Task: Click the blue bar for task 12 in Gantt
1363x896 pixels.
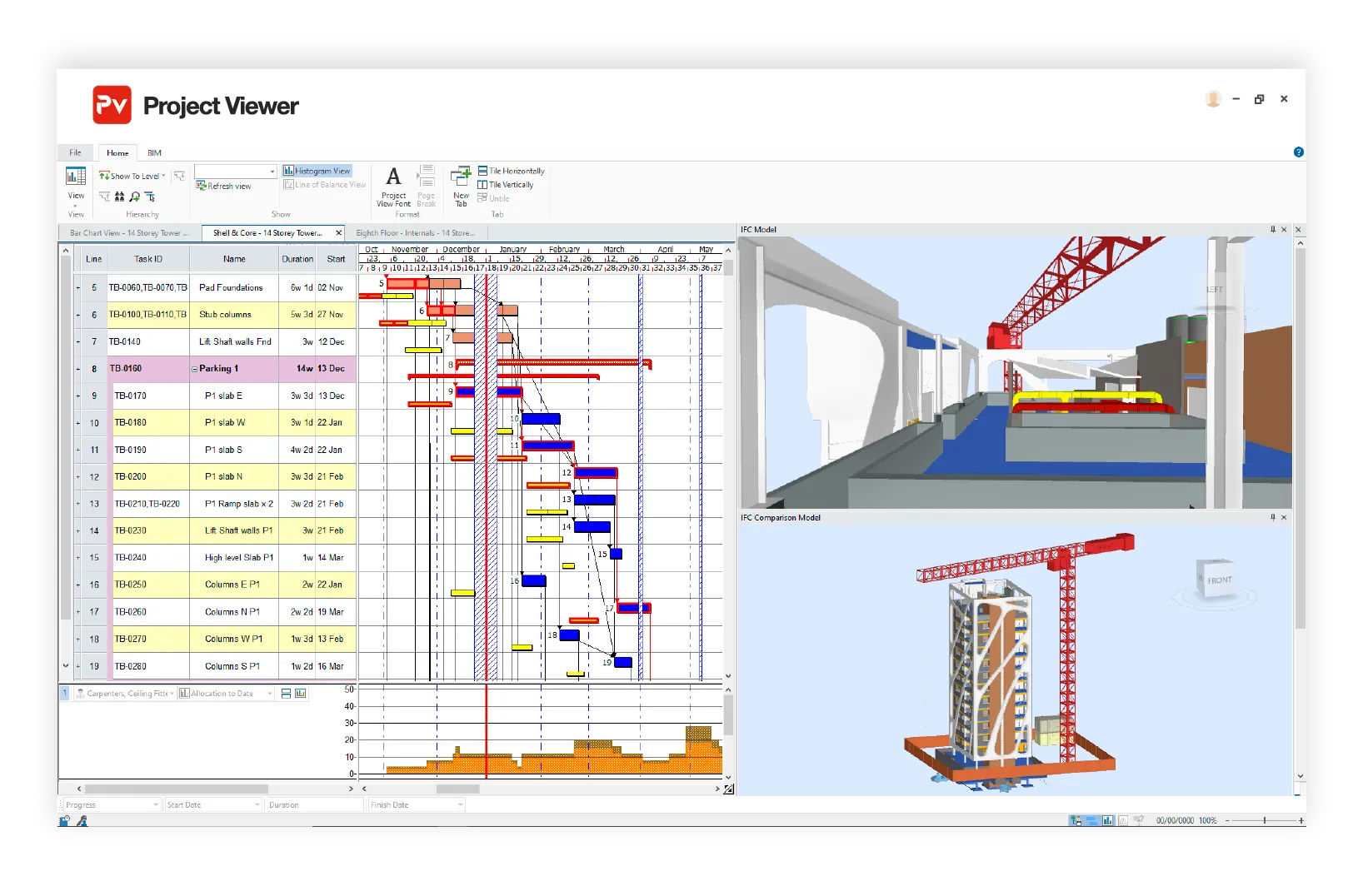Action: click(x=596, y=473)
